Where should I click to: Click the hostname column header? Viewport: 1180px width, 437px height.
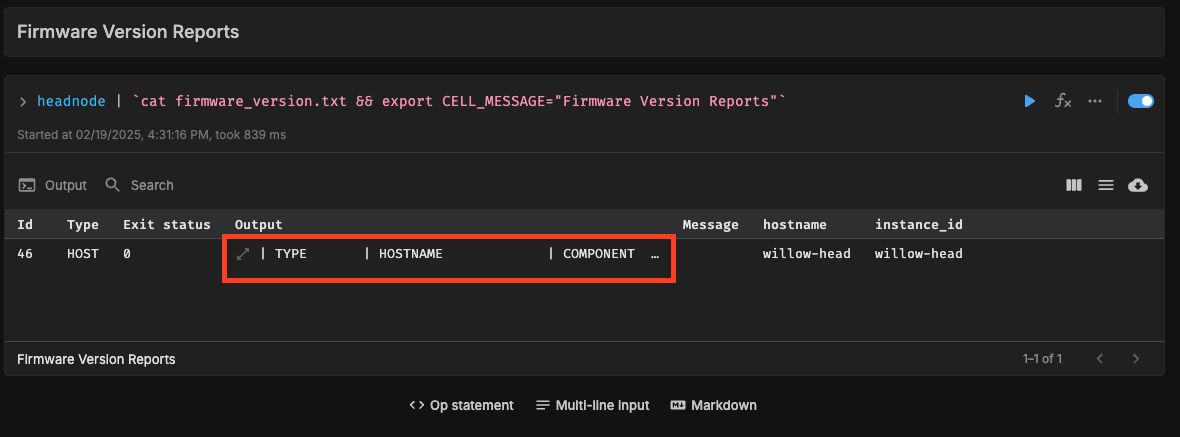(x=795, y=224)
